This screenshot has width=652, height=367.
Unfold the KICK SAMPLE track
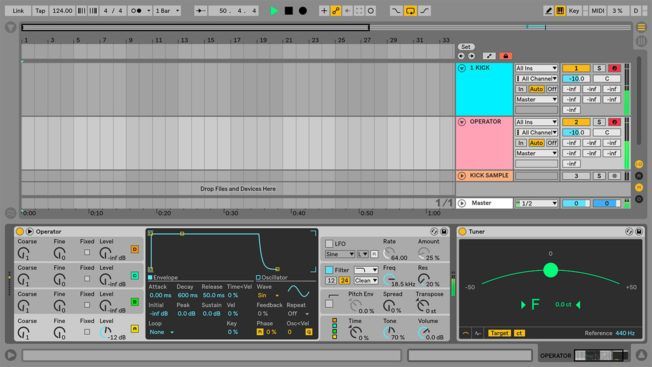pos(462,176)
